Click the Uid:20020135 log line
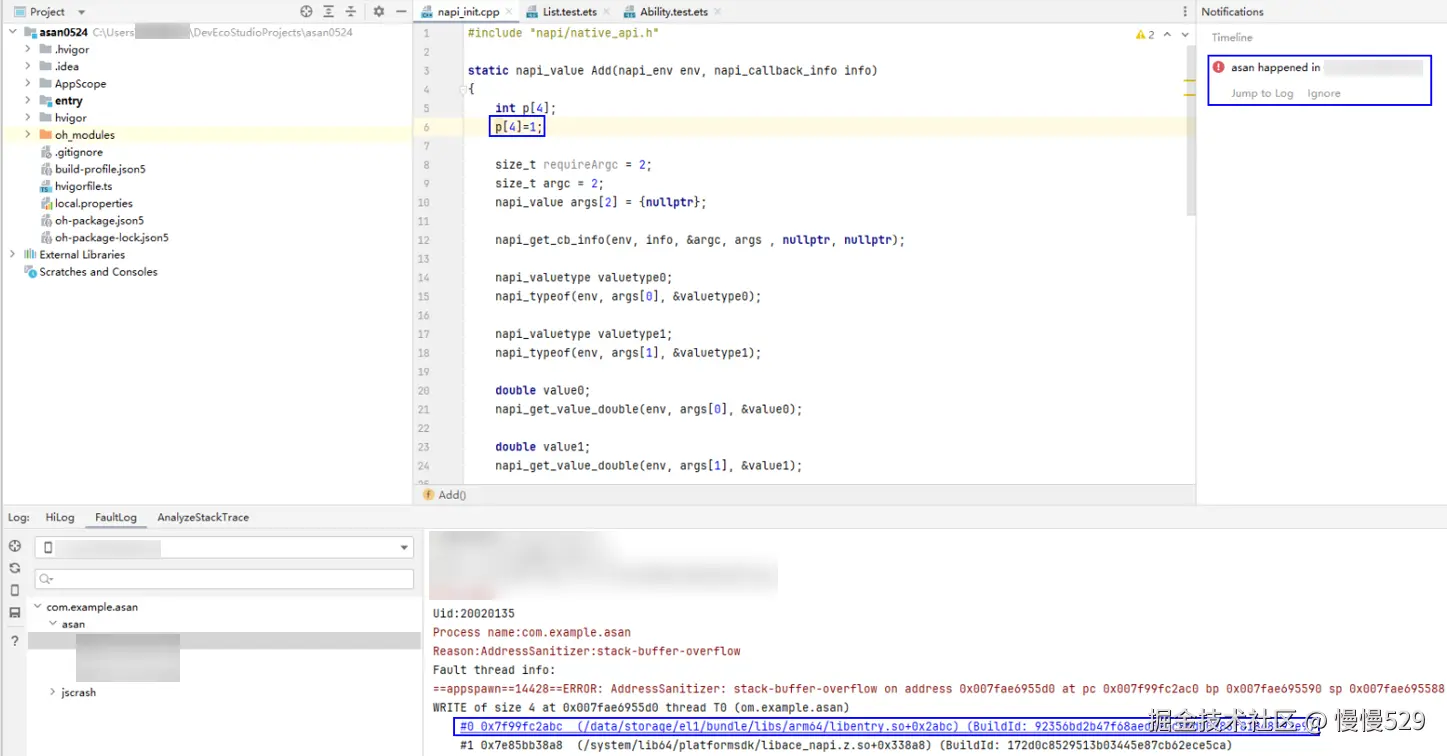The width and height of the screenshot is (1447, 756). click(474, 613)
